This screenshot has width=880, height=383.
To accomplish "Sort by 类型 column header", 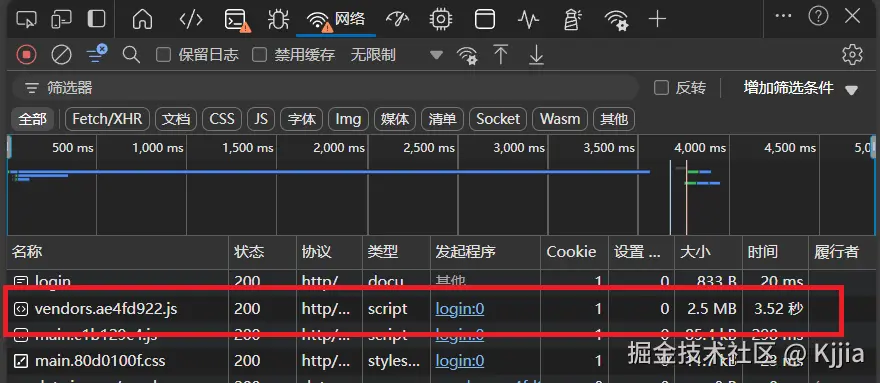I will click(396, 252).
